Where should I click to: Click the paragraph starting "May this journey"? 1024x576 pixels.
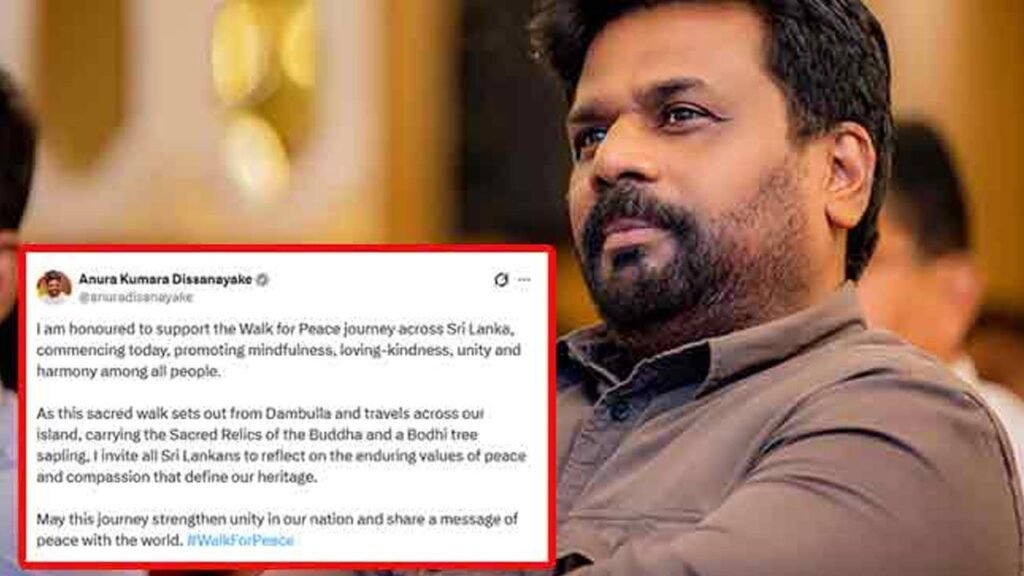coord(277,530)
